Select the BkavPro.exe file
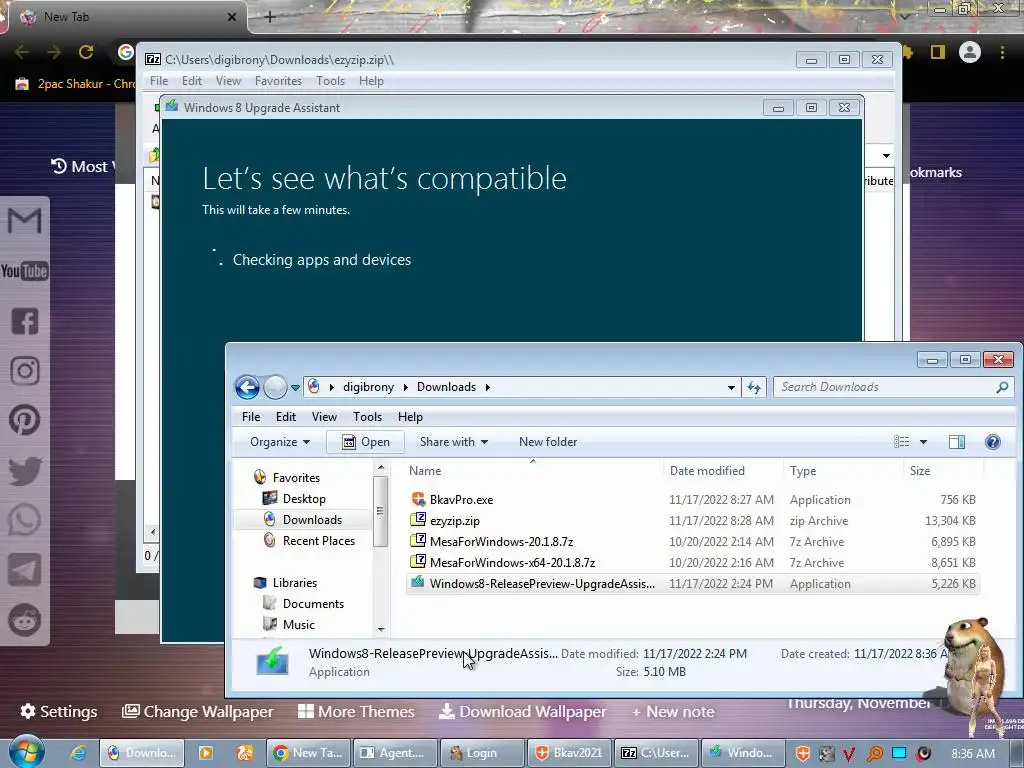 [461, 500]
